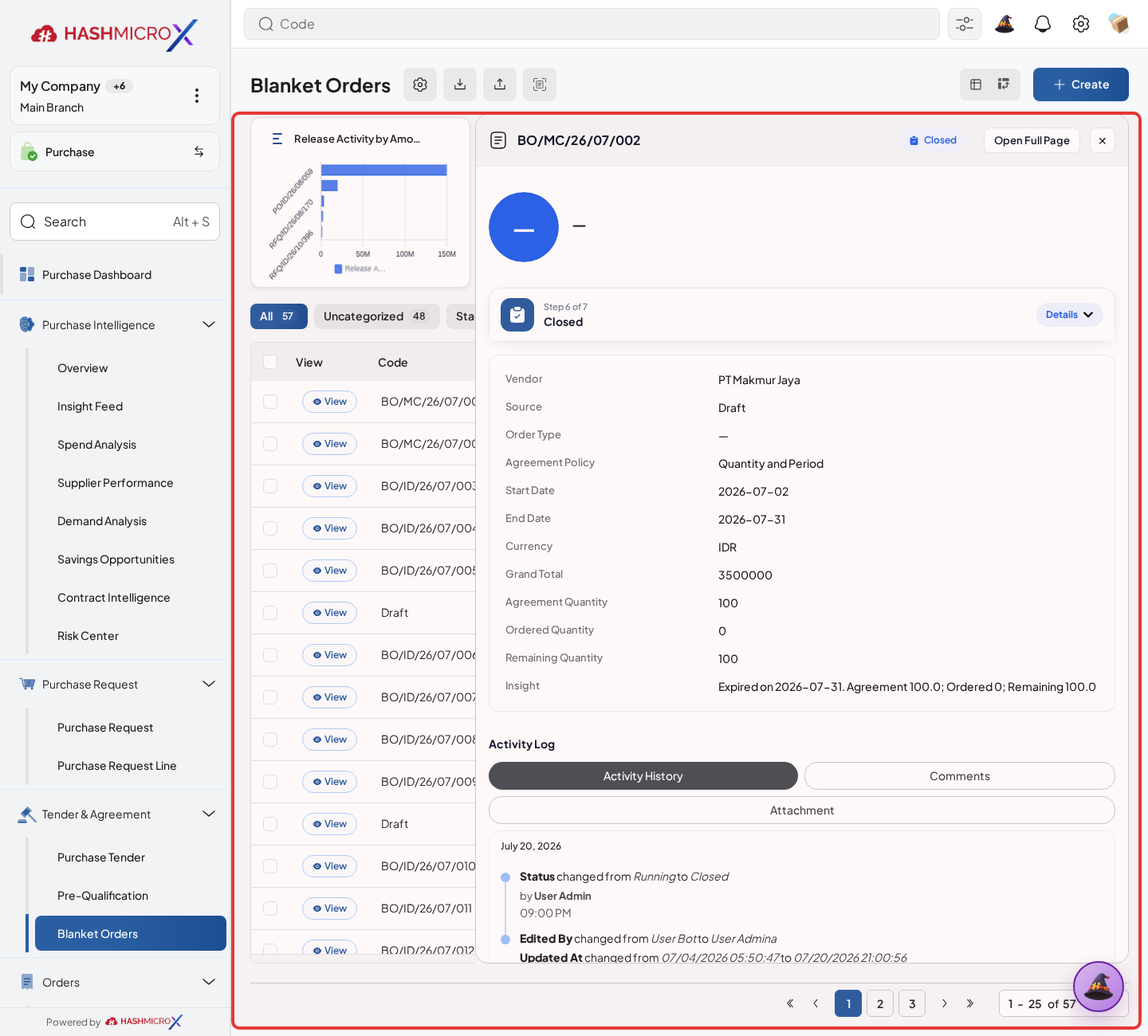Open the floating wizard assistant button
This screenshot has width=1148, height=1036.
coord(1099,987)
